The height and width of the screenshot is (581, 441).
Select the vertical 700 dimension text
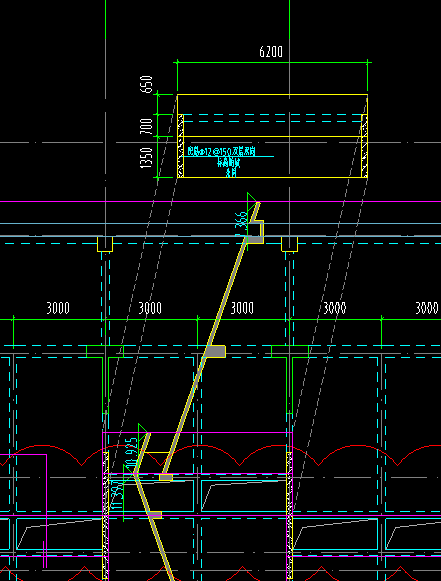tap(147, 126)
